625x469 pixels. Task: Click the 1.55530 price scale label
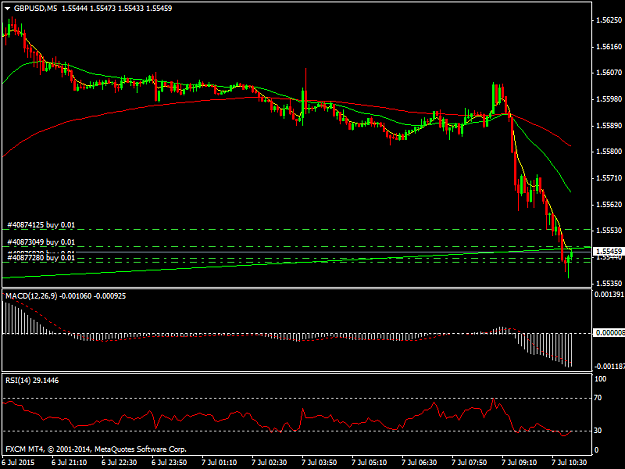point(609,230)
